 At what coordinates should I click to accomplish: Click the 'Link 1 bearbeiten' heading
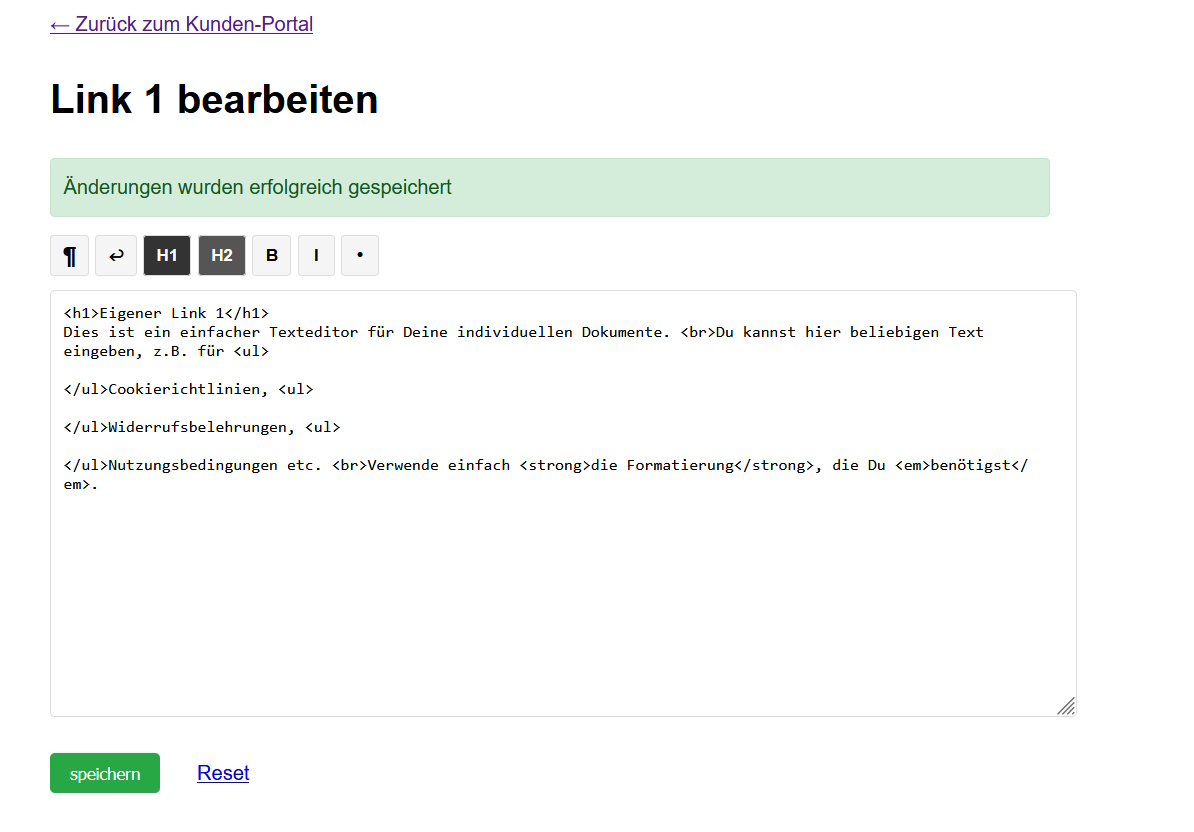click(x=214, y=100)
